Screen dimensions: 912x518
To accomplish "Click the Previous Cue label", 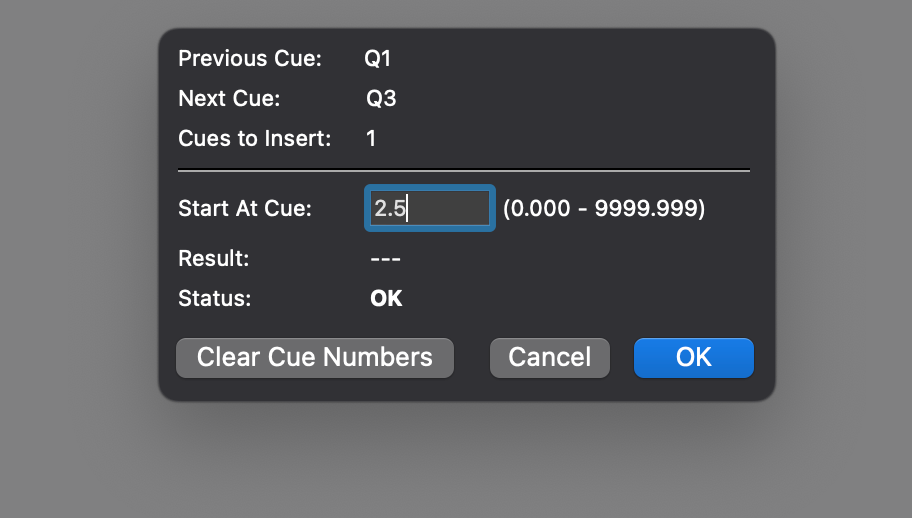I will (x=250, y=59).
